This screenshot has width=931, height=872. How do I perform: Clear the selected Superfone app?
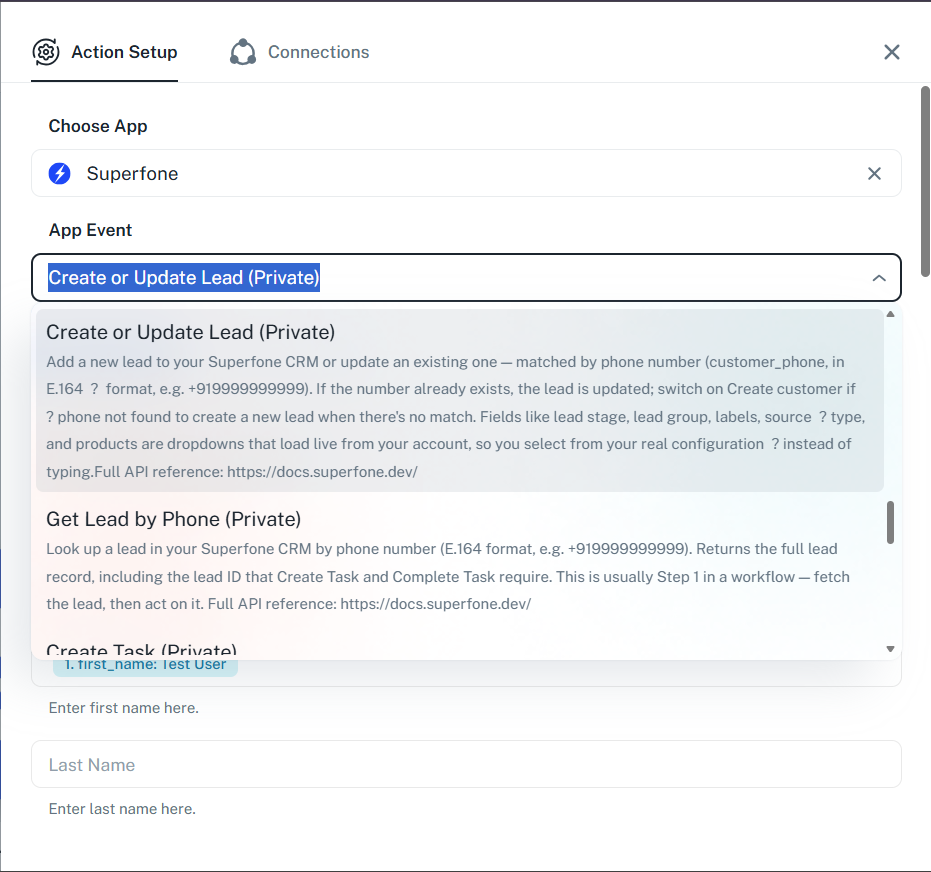click(x=874, y=173)
